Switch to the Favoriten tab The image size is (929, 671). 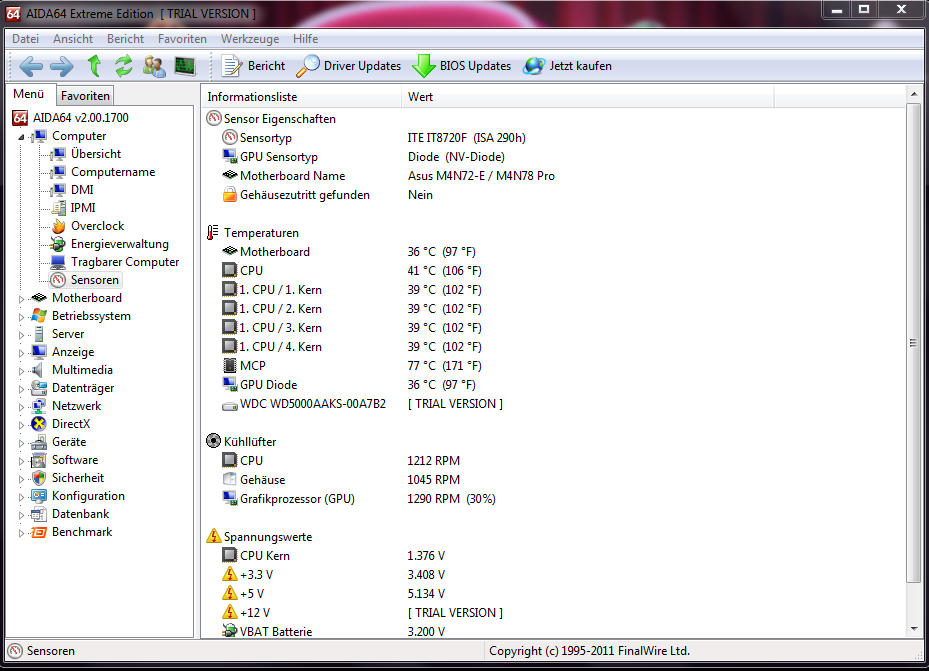85,95
